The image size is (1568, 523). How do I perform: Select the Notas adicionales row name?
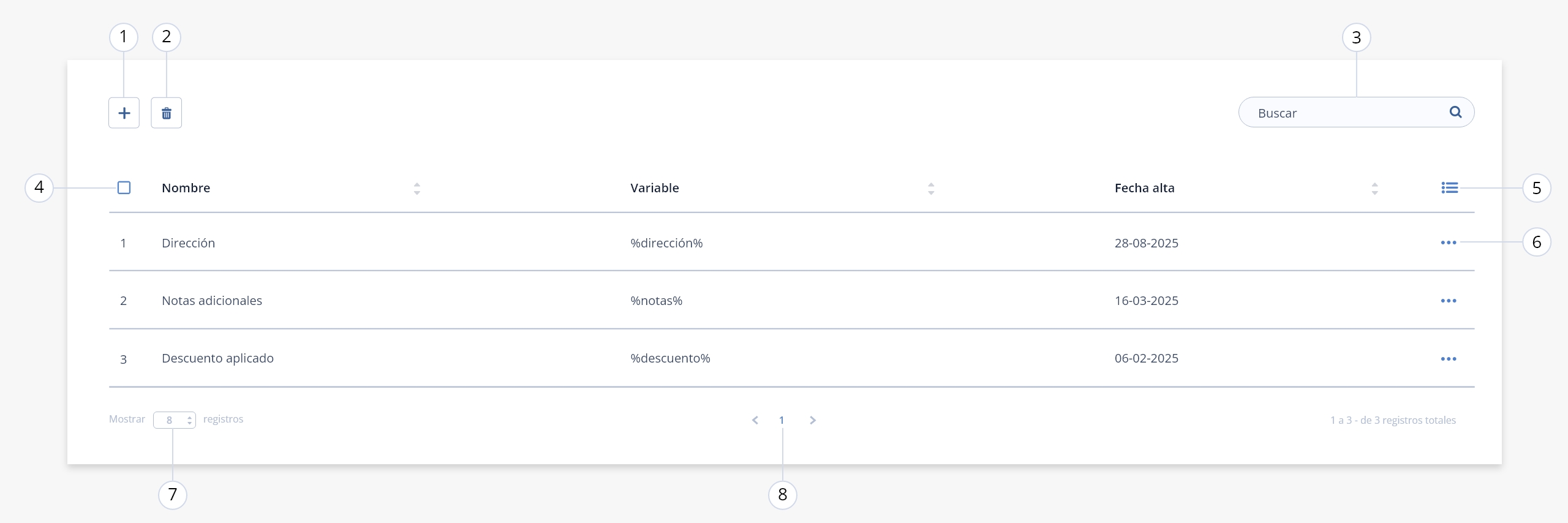pyautogui.click(x=212, y=301)
